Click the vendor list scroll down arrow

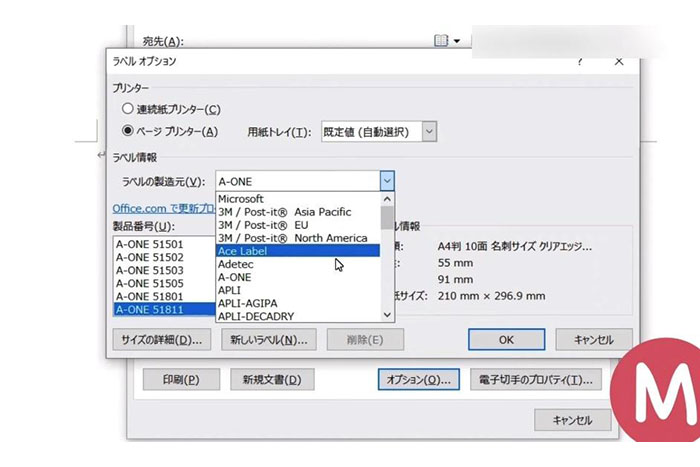click(x=387, y=315)
